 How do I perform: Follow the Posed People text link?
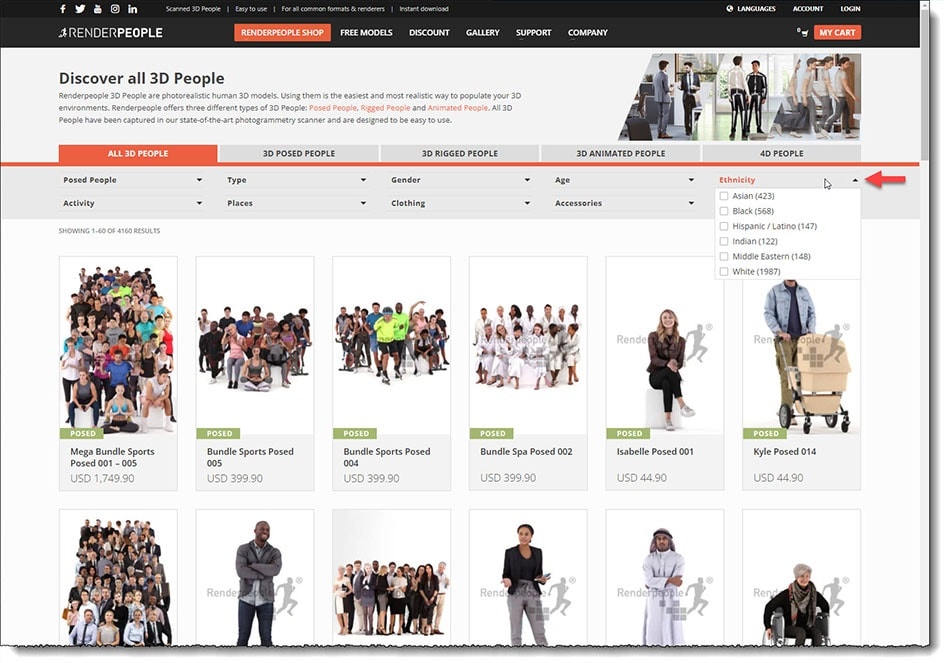click(333, 108)
